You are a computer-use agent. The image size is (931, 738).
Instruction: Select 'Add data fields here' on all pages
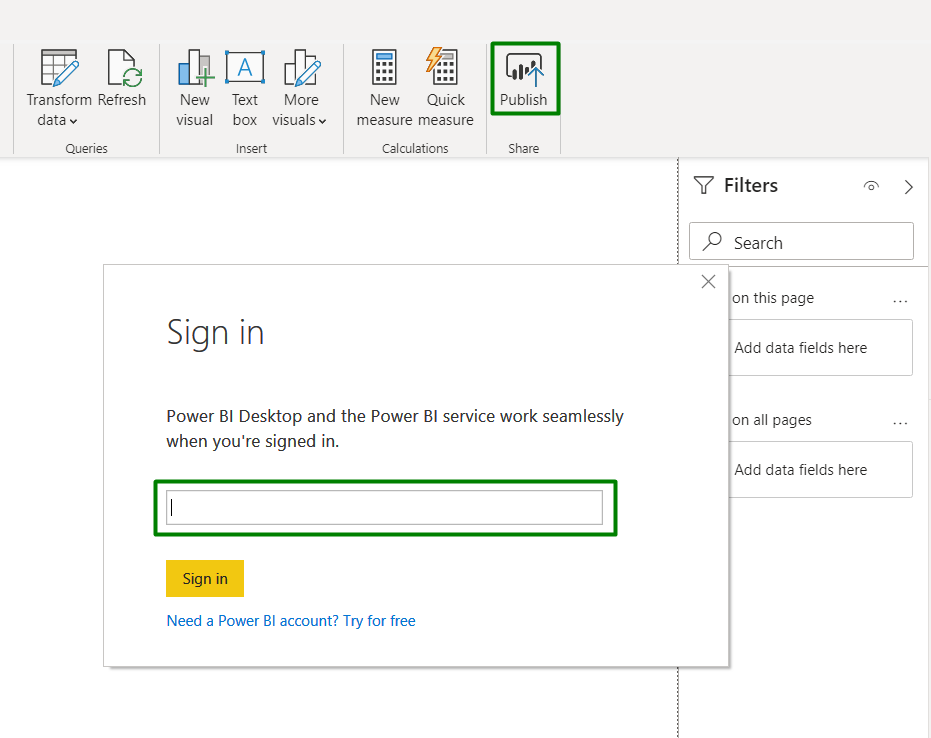(801, 470)
